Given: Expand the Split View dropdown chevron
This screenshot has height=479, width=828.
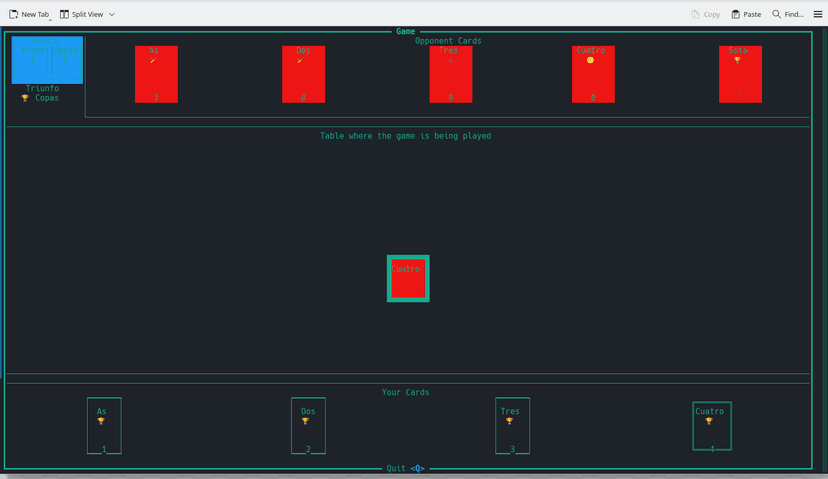Looking at the screenshot, I should click(112, 15).
